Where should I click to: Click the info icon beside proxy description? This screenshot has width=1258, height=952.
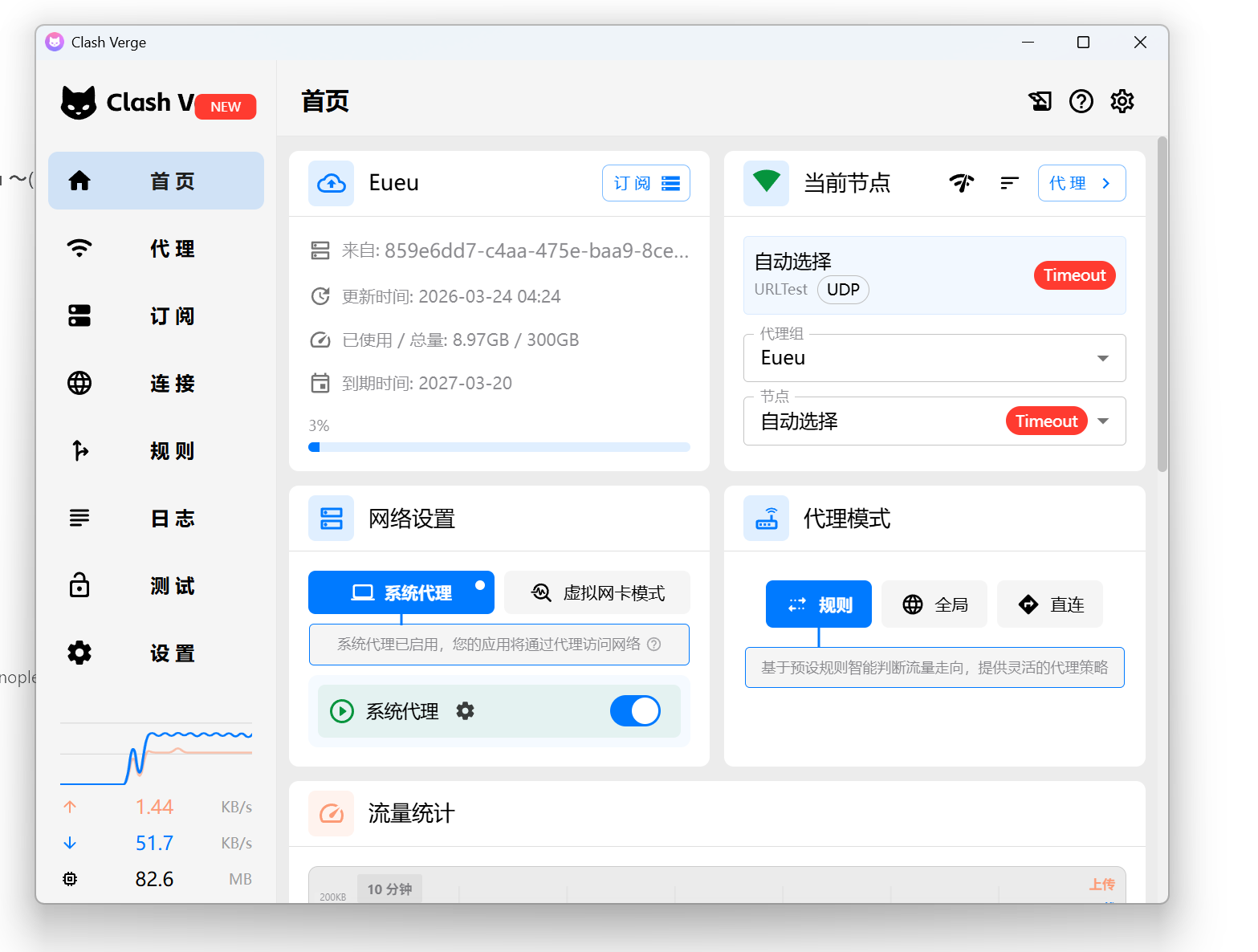pyautogui.click(x=654, y=645)
